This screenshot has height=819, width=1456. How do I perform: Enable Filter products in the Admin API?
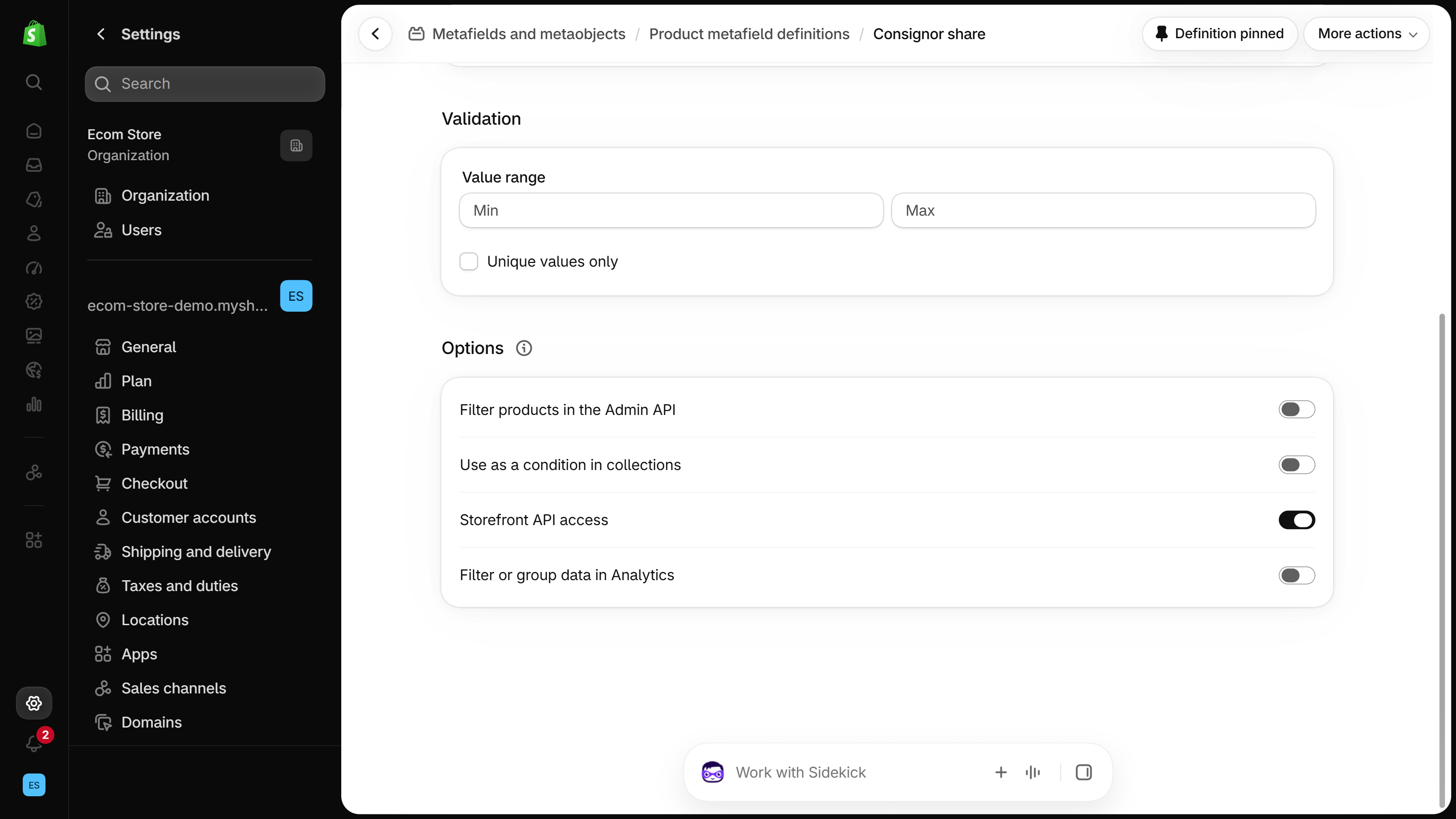point(1297,409)
